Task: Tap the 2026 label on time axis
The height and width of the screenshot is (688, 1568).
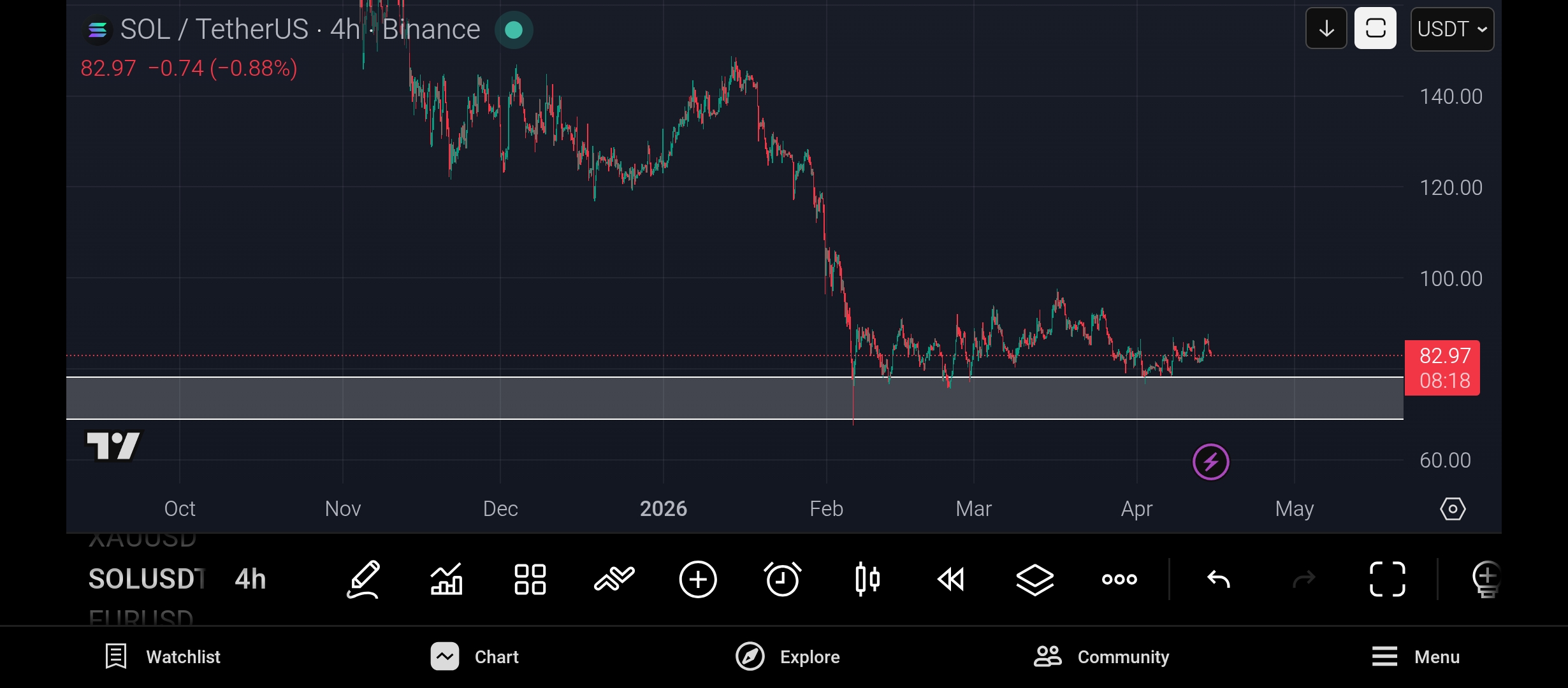Action: (664, 508)
